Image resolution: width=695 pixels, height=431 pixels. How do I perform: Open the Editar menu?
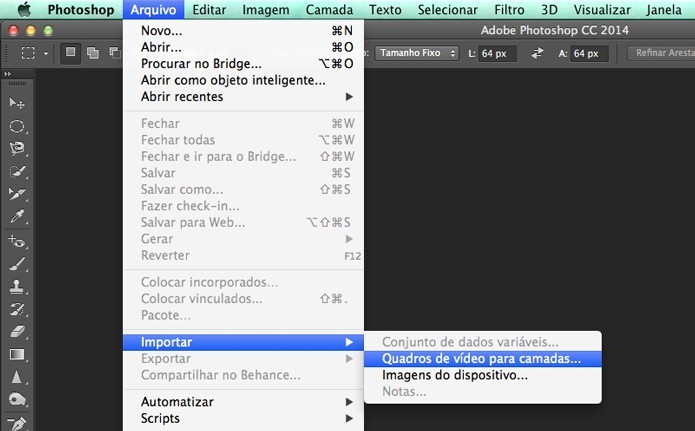(x=209, y=9)
